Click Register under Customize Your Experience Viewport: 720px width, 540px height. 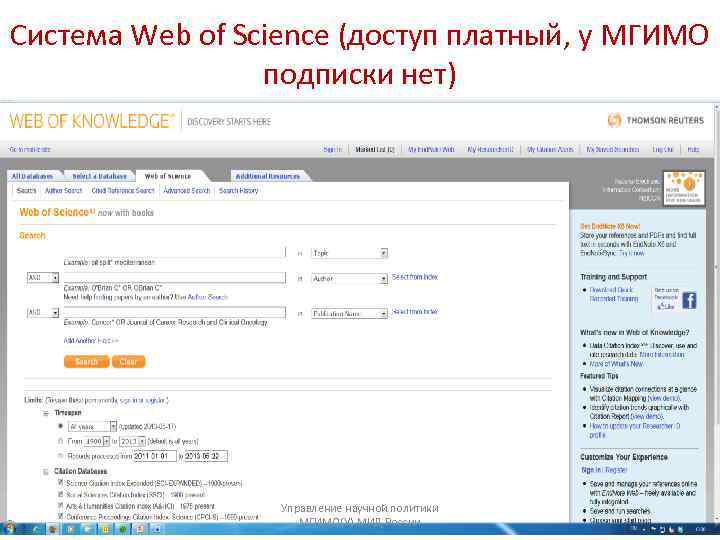tap(616, 470)
